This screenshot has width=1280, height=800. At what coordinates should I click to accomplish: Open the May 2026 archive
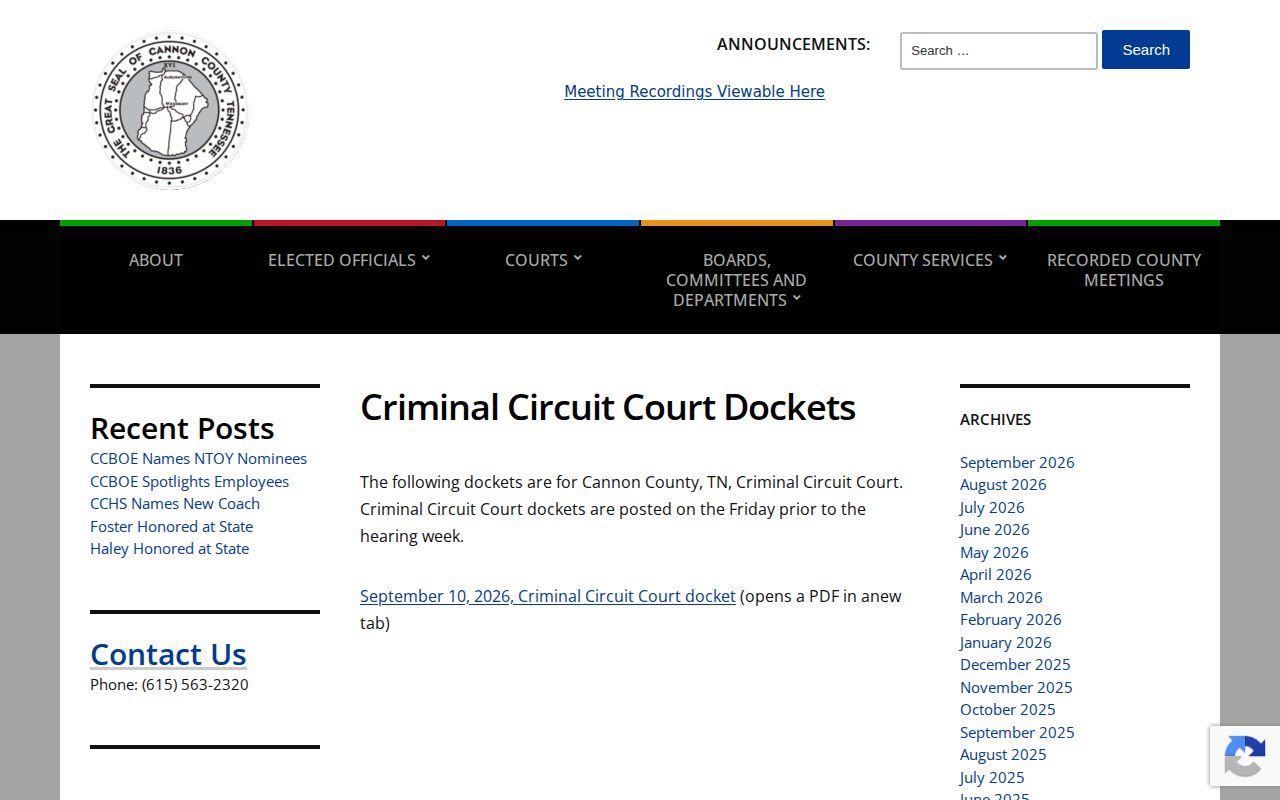[x=994, y=552]
